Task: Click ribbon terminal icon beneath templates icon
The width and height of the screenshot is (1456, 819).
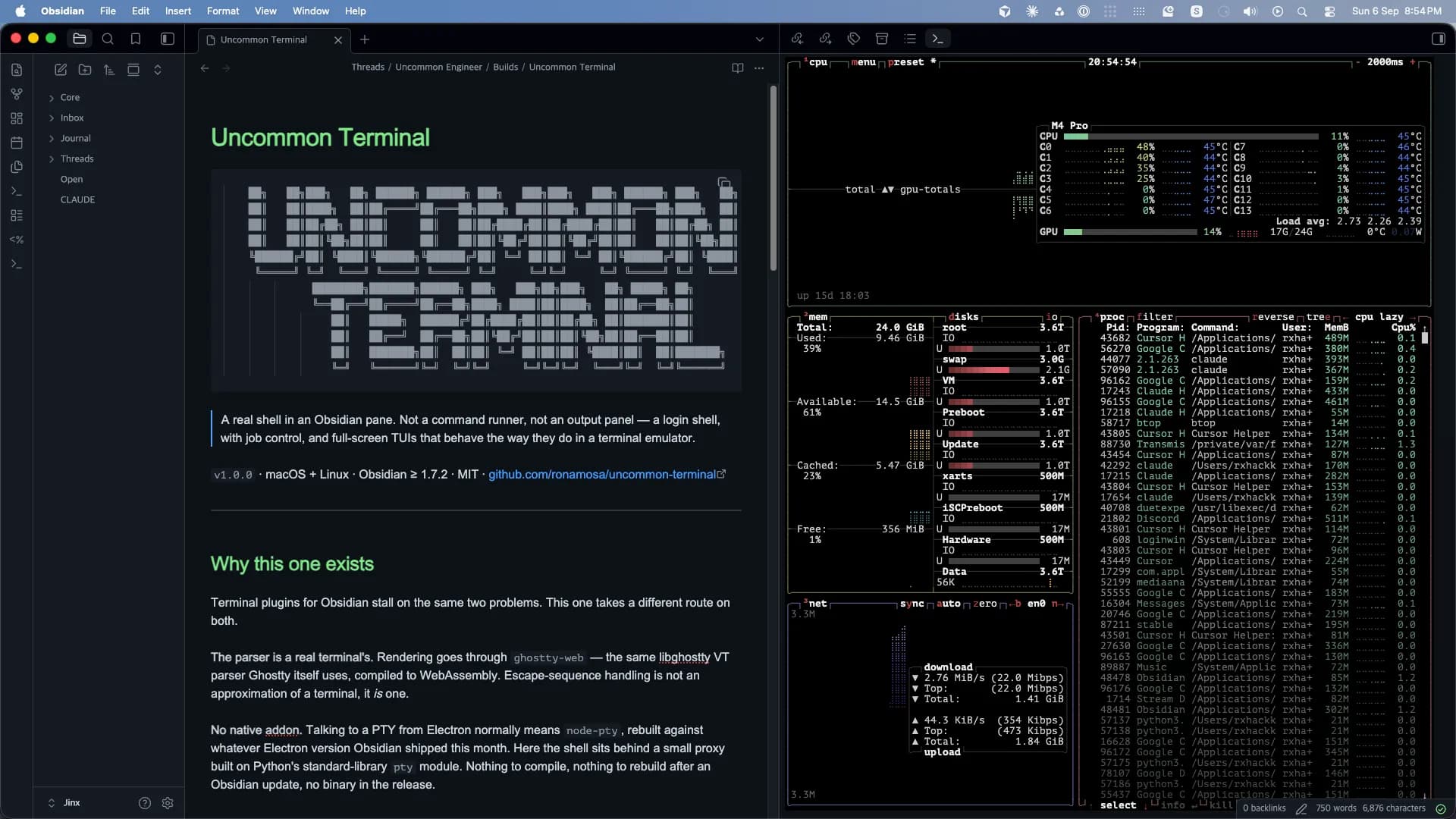Action: [x=17, y=191]
